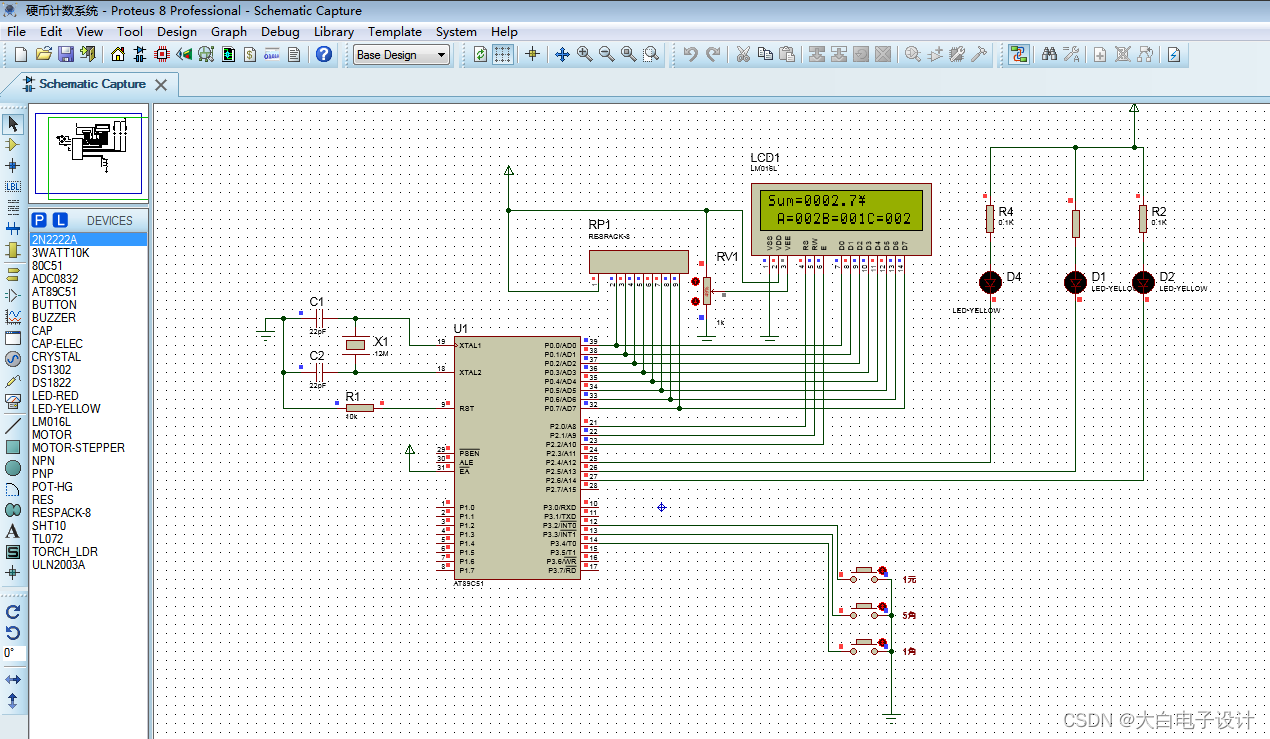Select the Component Mode tool
Screen dimensions: 1270x739
point(13,145)
